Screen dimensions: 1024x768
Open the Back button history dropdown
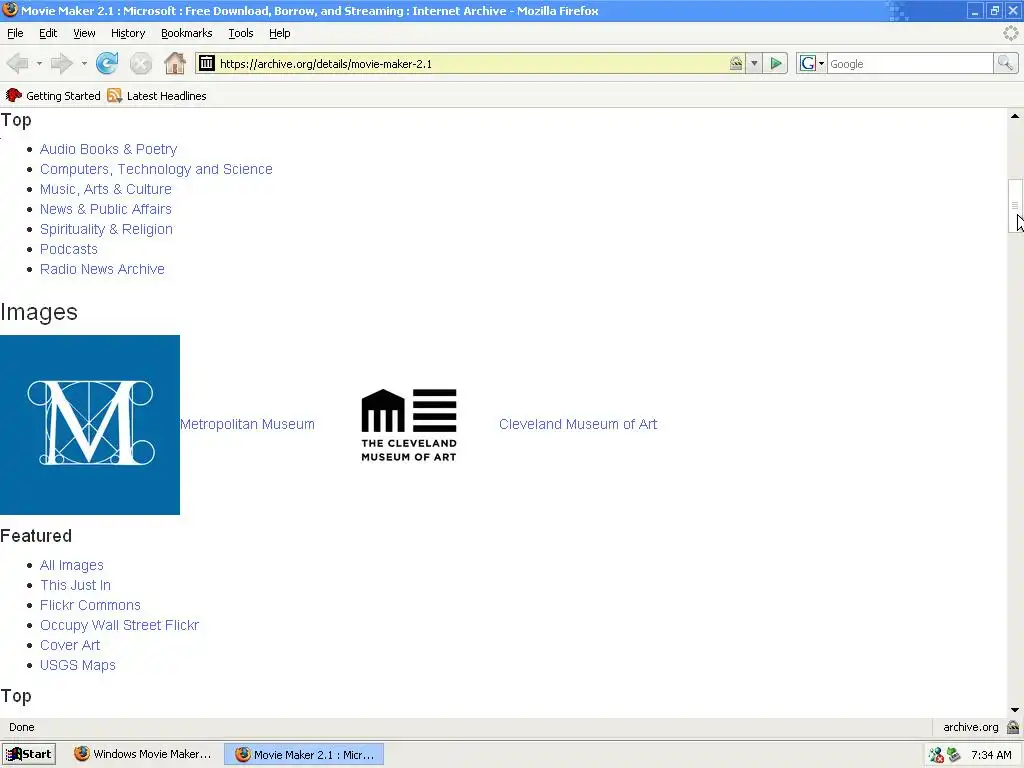pyautogui.click(x=39, y=63)
